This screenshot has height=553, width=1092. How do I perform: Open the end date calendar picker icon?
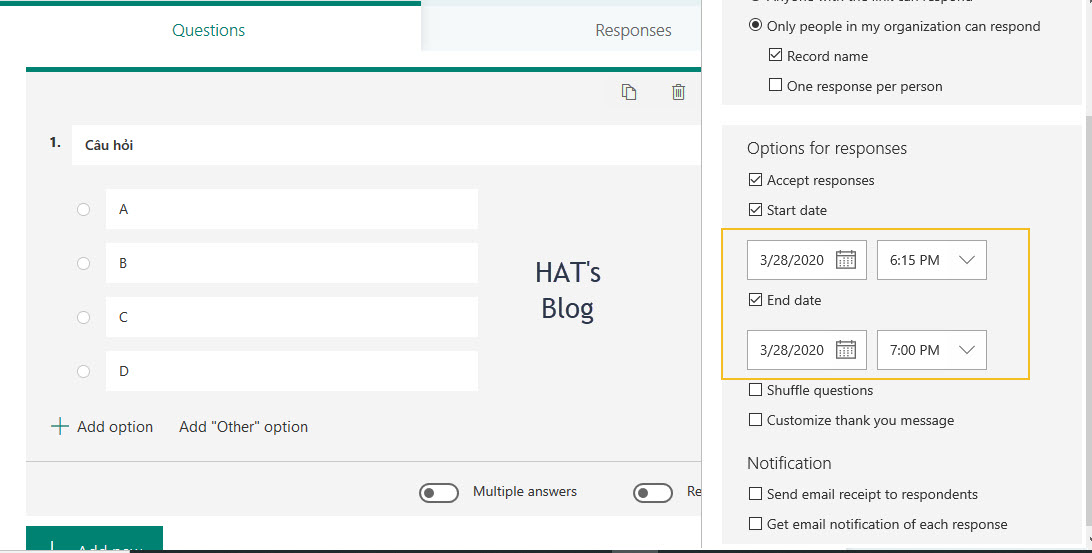click(845, 350)
